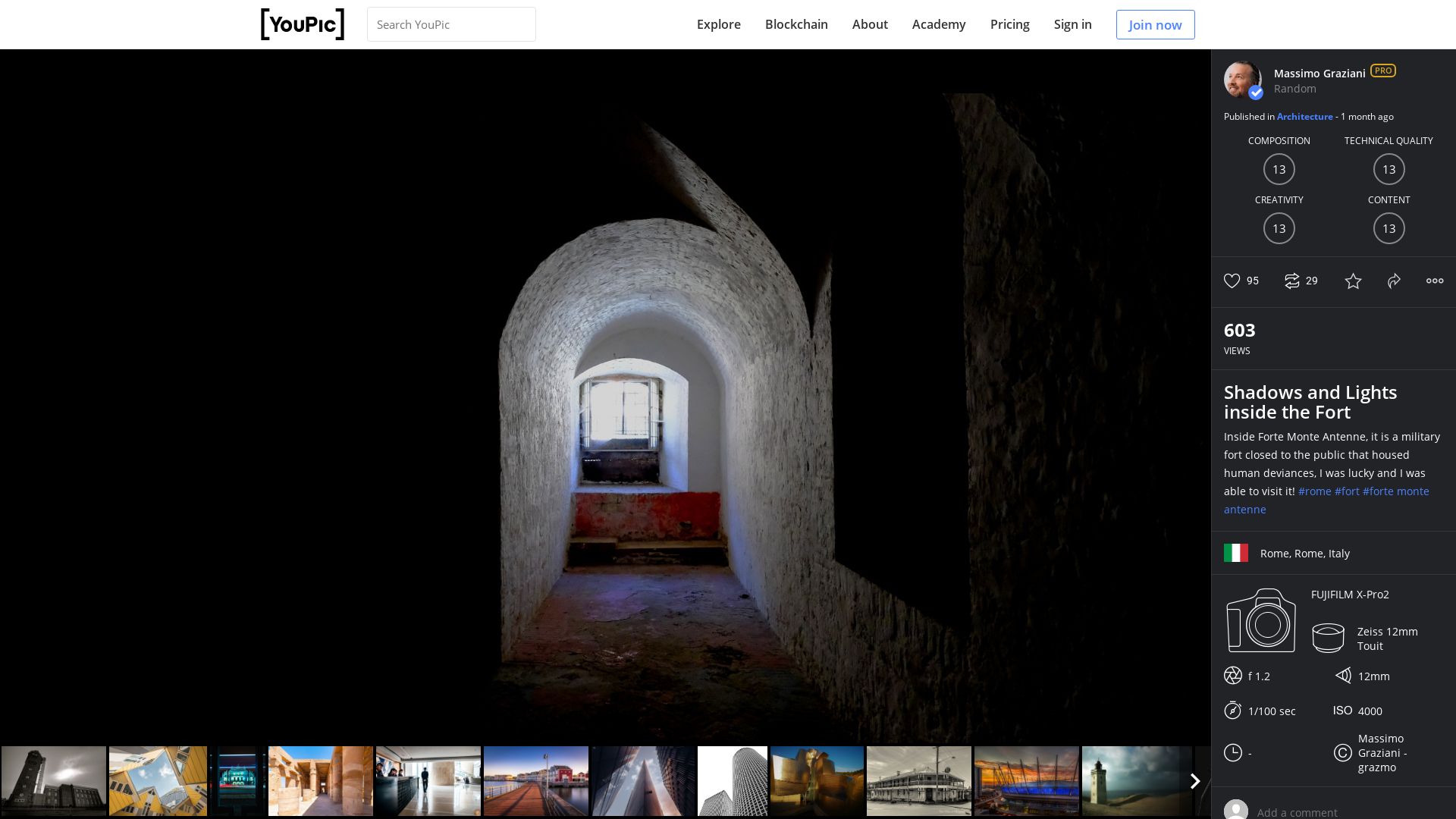Repost the photo using arrows icon
1456x819 pixels.
1291,281
